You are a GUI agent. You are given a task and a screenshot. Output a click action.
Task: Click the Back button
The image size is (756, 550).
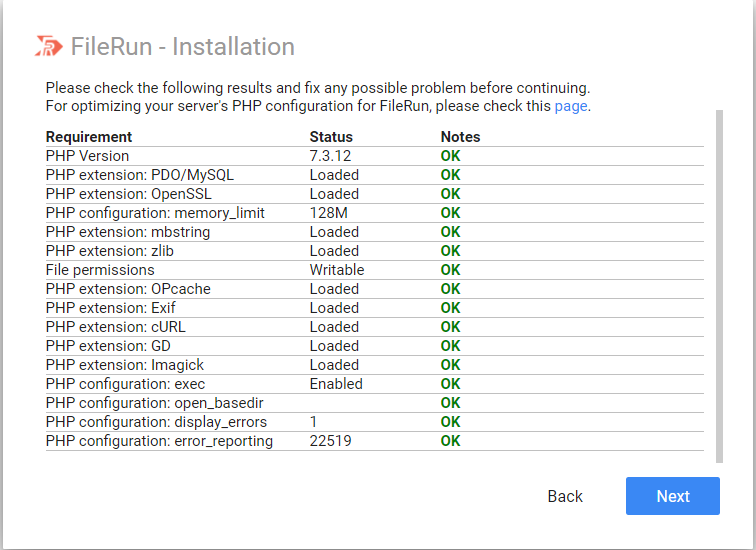[565, 496]
